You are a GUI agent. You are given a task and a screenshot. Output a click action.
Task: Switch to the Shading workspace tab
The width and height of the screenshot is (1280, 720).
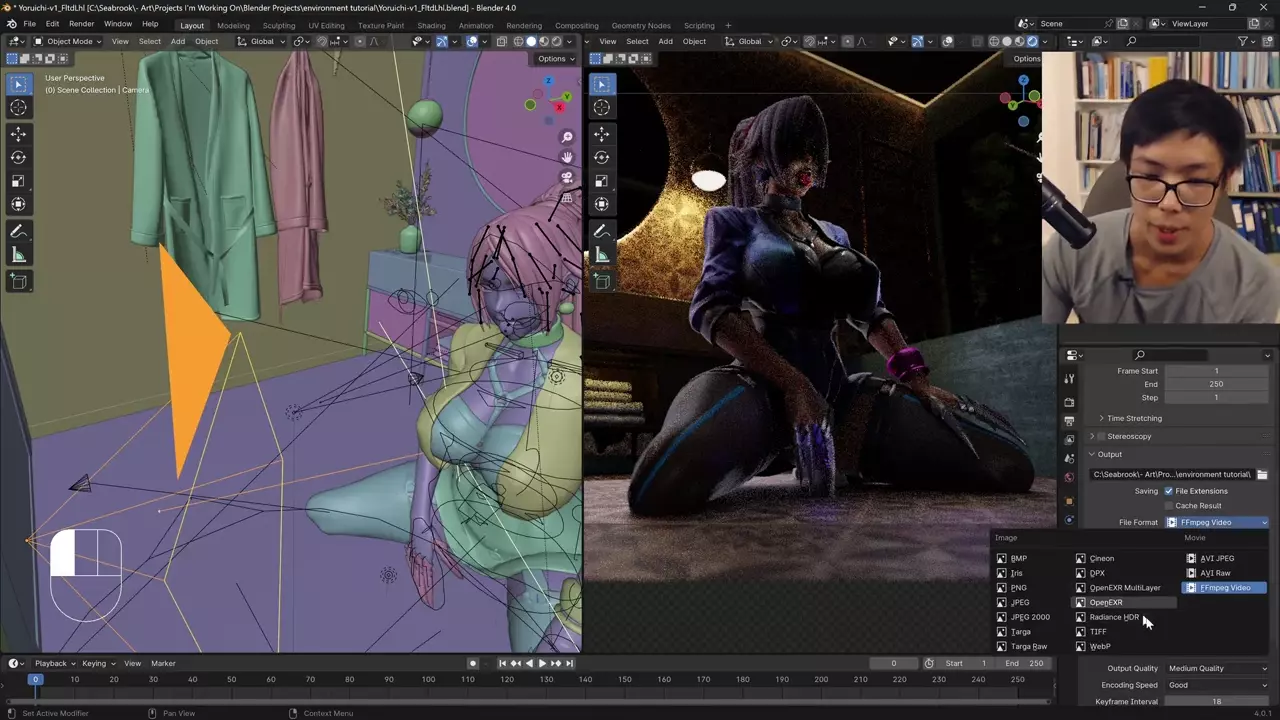(x=431, y=25)
